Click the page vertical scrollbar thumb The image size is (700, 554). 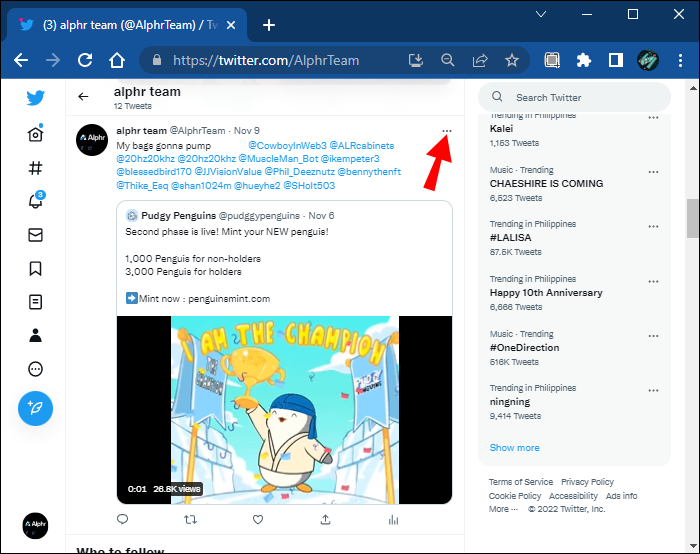click(x=692, y=219)
